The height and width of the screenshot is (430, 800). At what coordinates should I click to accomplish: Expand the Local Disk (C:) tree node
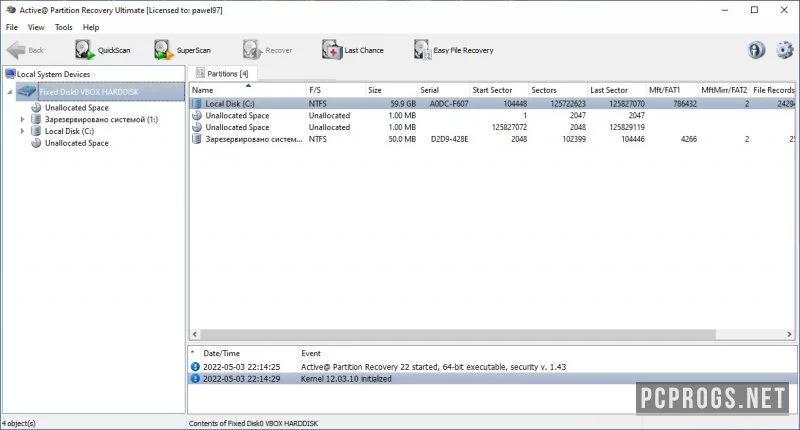tap(22, 131)
